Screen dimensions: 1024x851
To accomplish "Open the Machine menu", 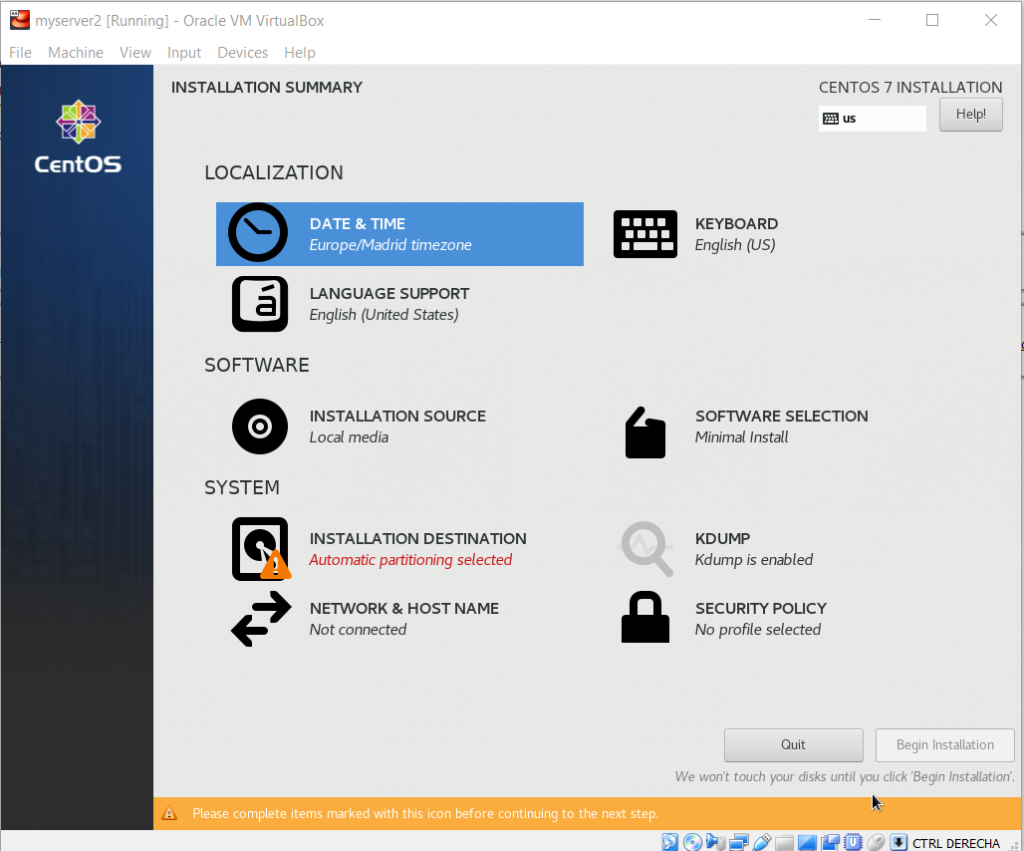I will pos(76,52).
